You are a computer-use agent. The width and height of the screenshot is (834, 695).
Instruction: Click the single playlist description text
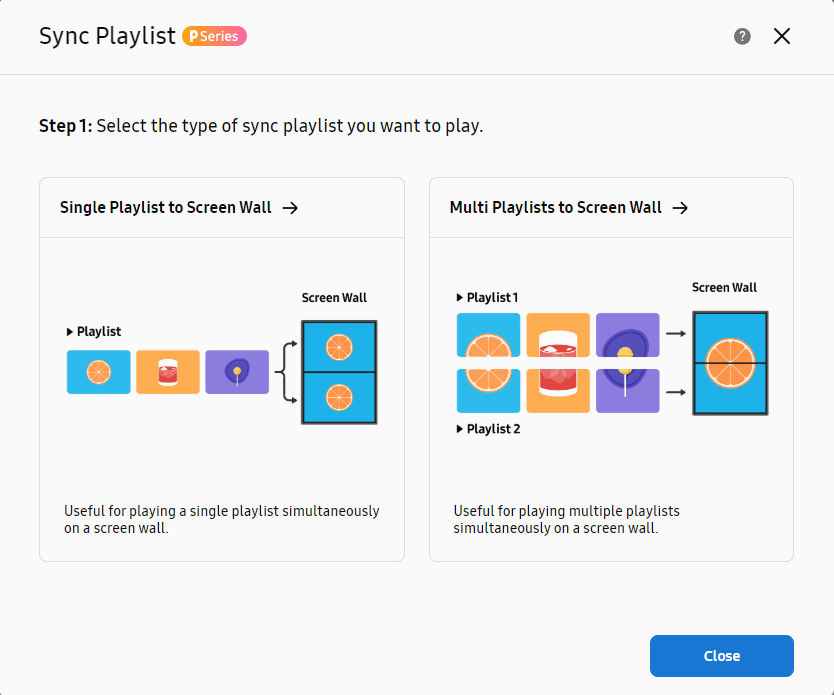[222, 520]
